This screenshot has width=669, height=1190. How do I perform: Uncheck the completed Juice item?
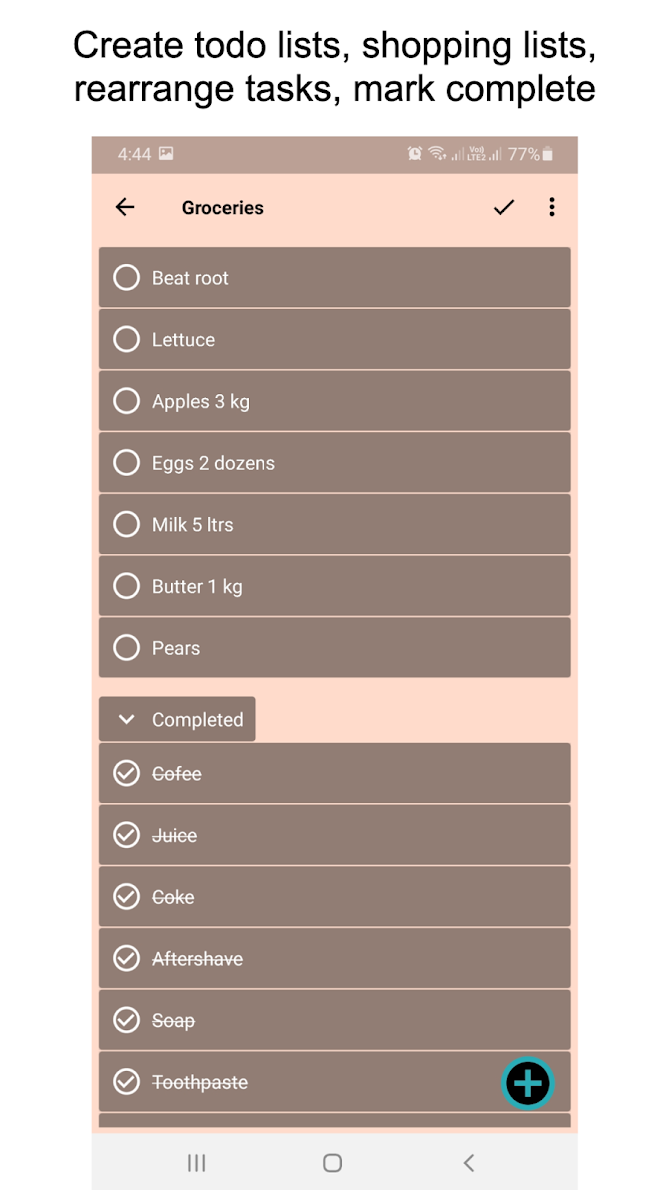127,835
